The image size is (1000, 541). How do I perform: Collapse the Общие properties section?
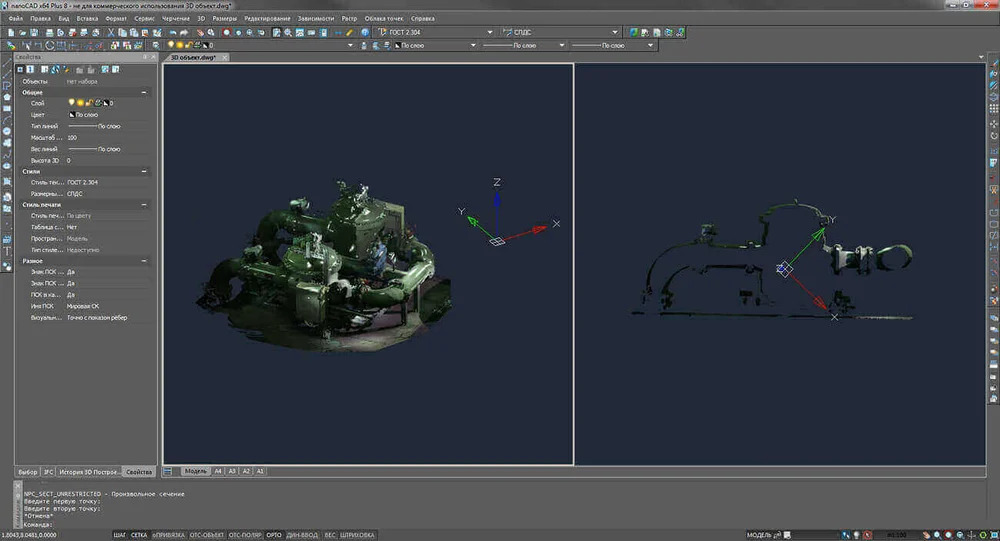(145, 92)
